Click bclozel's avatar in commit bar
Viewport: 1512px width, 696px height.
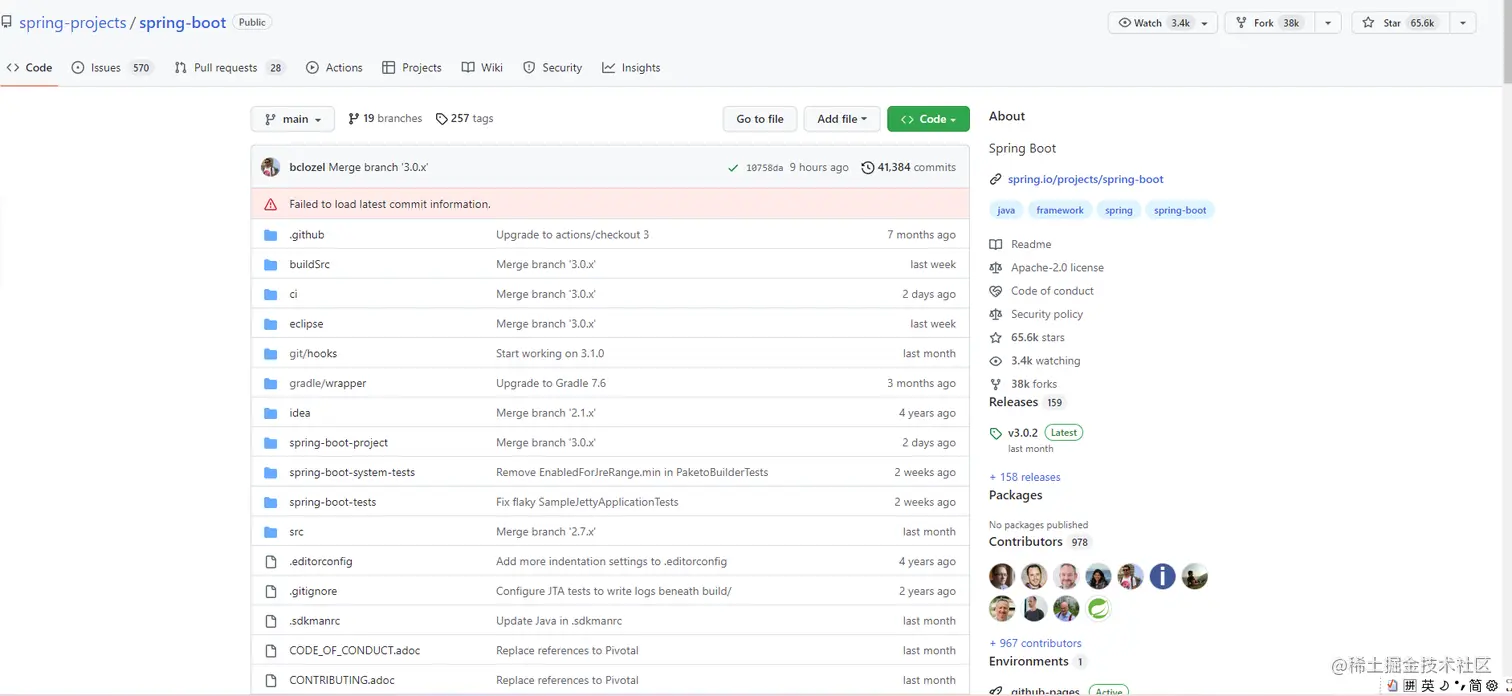(270, 167)
